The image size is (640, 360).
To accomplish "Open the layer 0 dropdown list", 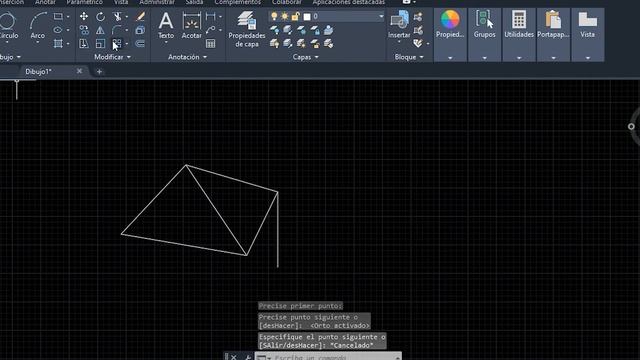I will pos(381,16).
